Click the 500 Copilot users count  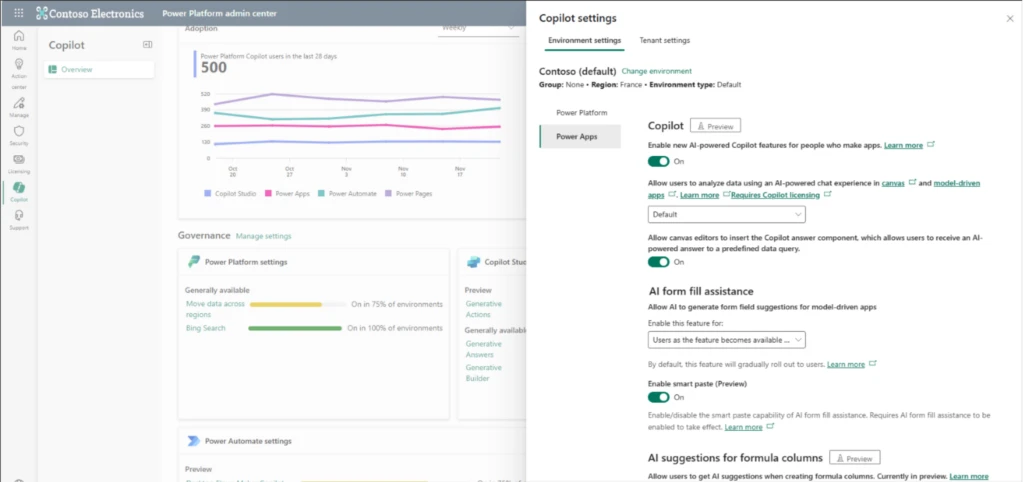pyautogui.click(x=214, y=67)
